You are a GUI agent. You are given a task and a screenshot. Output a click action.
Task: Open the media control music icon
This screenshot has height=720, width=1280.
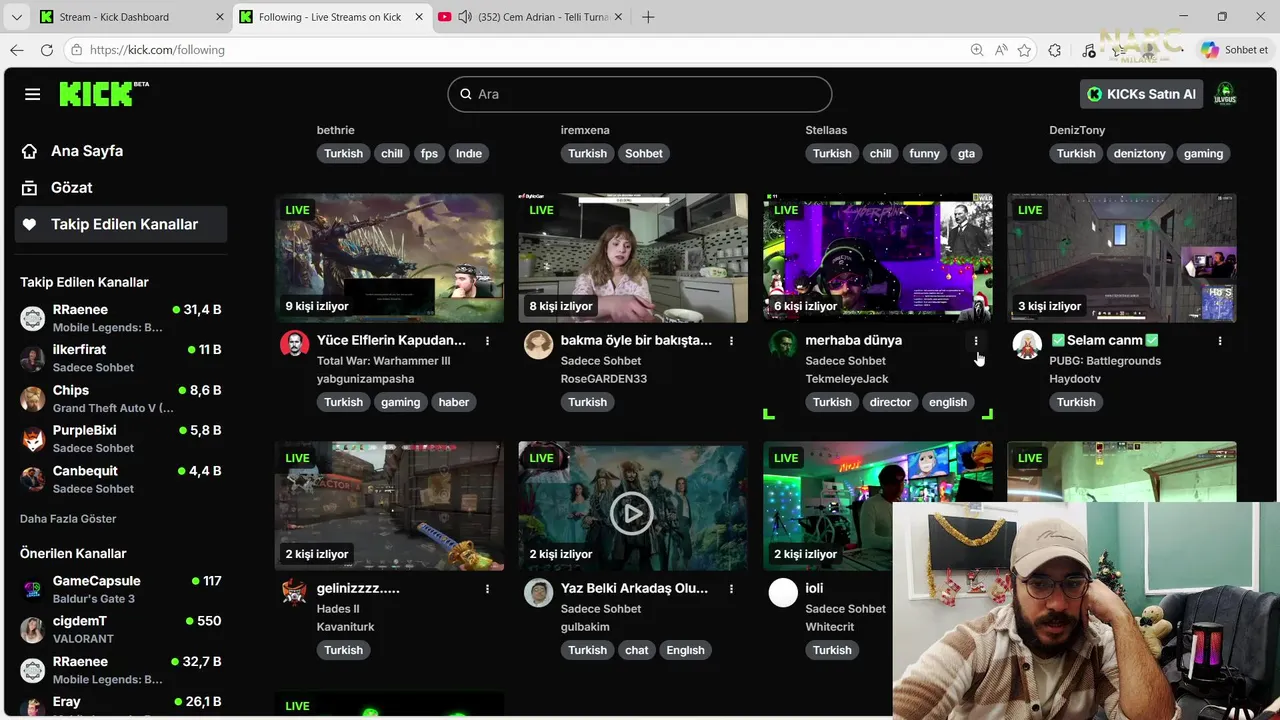tap(1089, 50)
